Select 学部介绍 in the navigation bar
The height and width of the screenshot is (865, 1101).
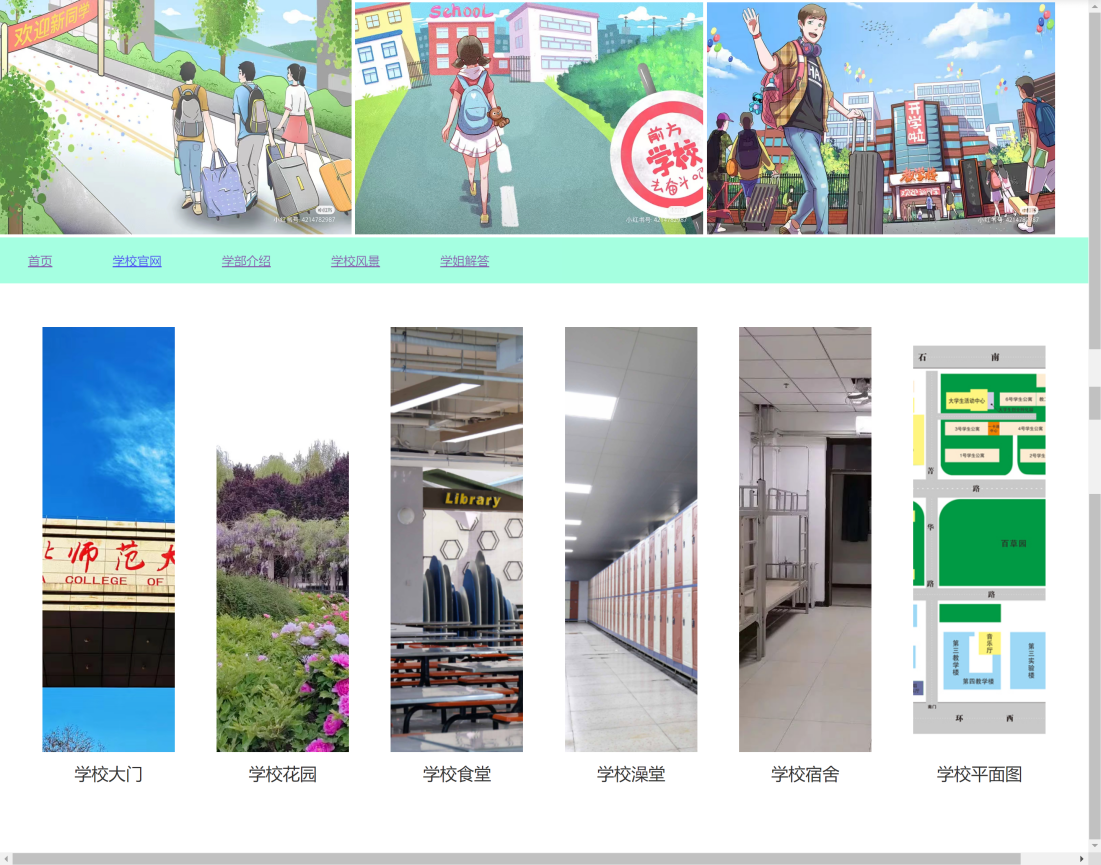(246, 262)
